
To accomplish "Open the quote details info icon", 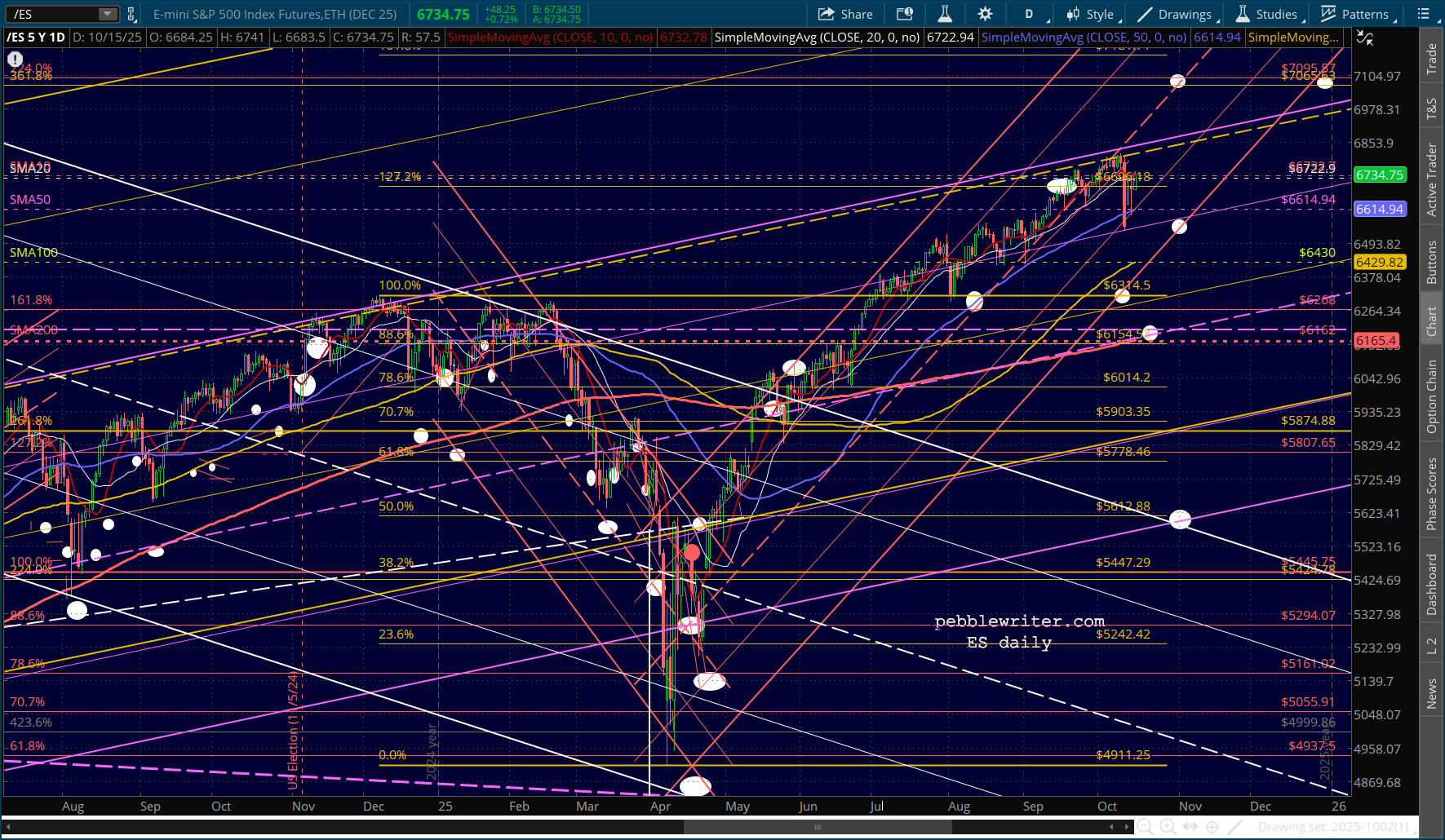I will (905, 14).
